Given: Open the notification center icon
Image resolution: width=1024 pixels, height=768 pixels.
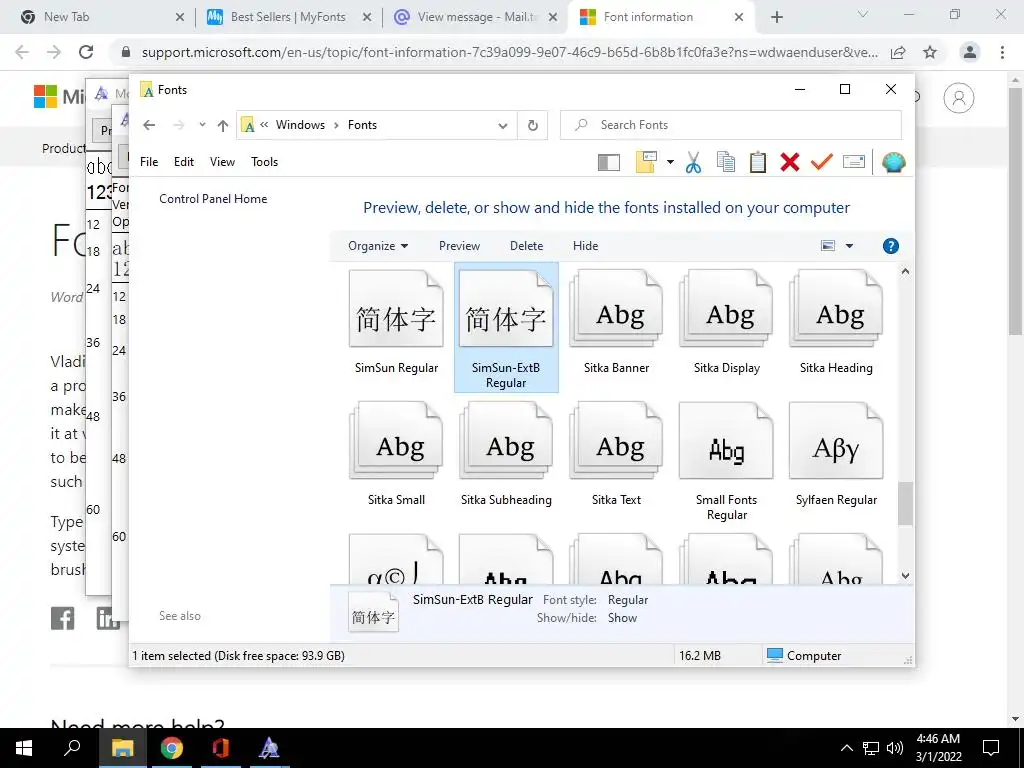Looking at the screenshot, I should 991,748.
